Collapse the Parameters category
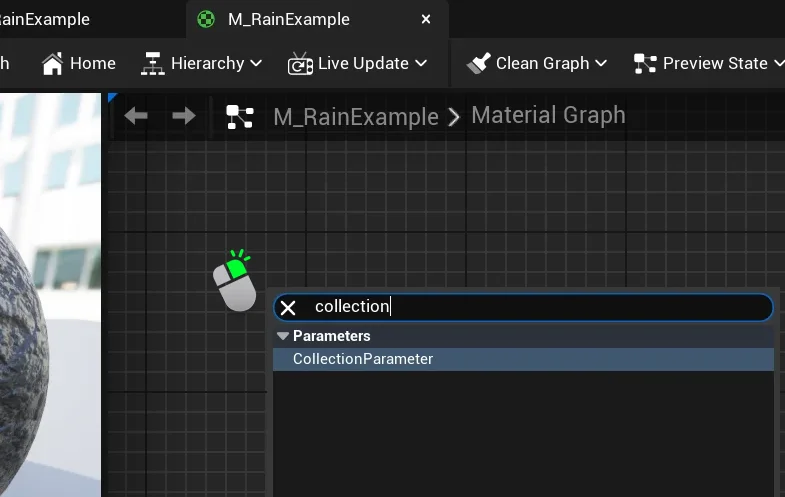The image size is (785, 497). tap(283, 336)
